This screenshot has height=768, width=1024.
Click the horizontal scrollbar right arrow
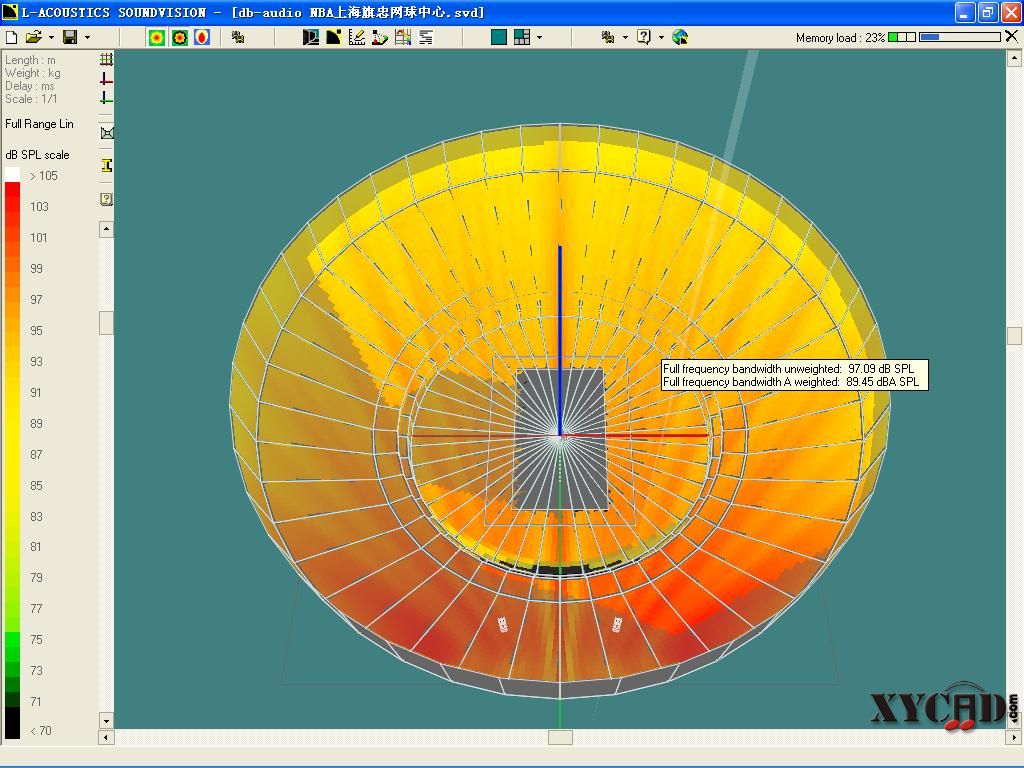pos(1014,737)
